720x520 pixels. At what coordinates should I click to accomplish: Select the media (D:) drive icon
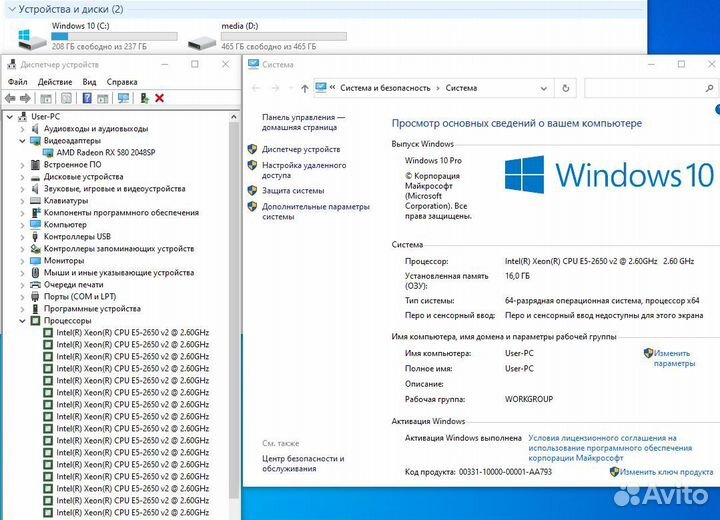point(201,40)
